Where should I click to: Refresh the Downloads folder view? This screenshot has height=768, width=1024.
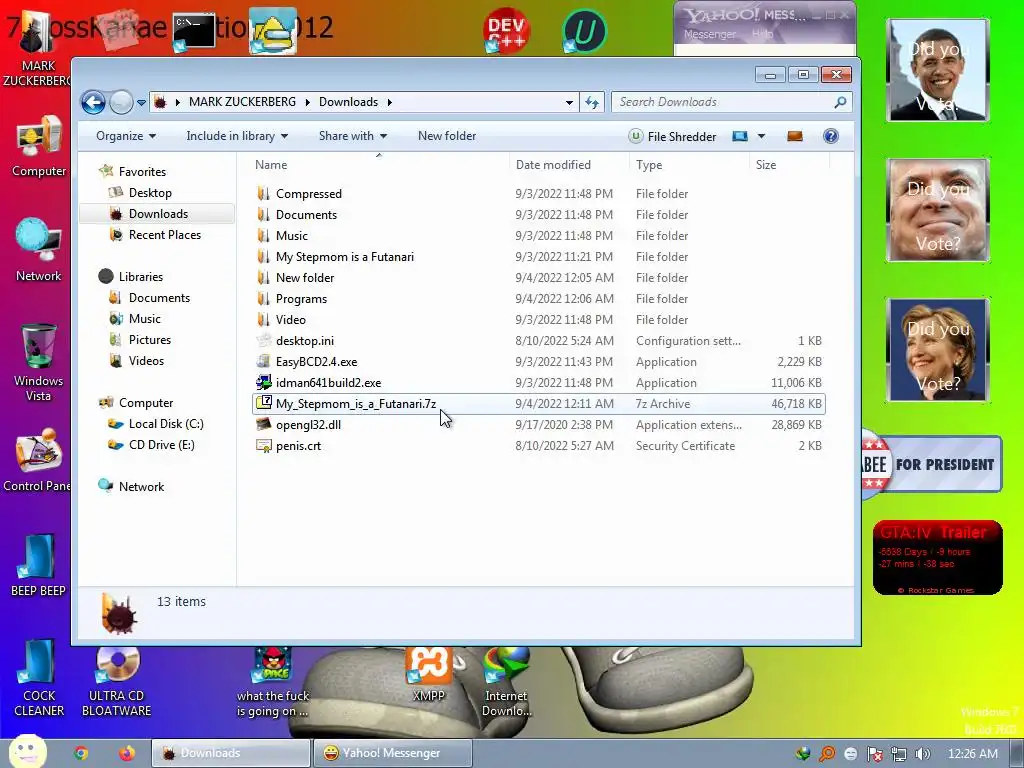[x=592, y=102]
